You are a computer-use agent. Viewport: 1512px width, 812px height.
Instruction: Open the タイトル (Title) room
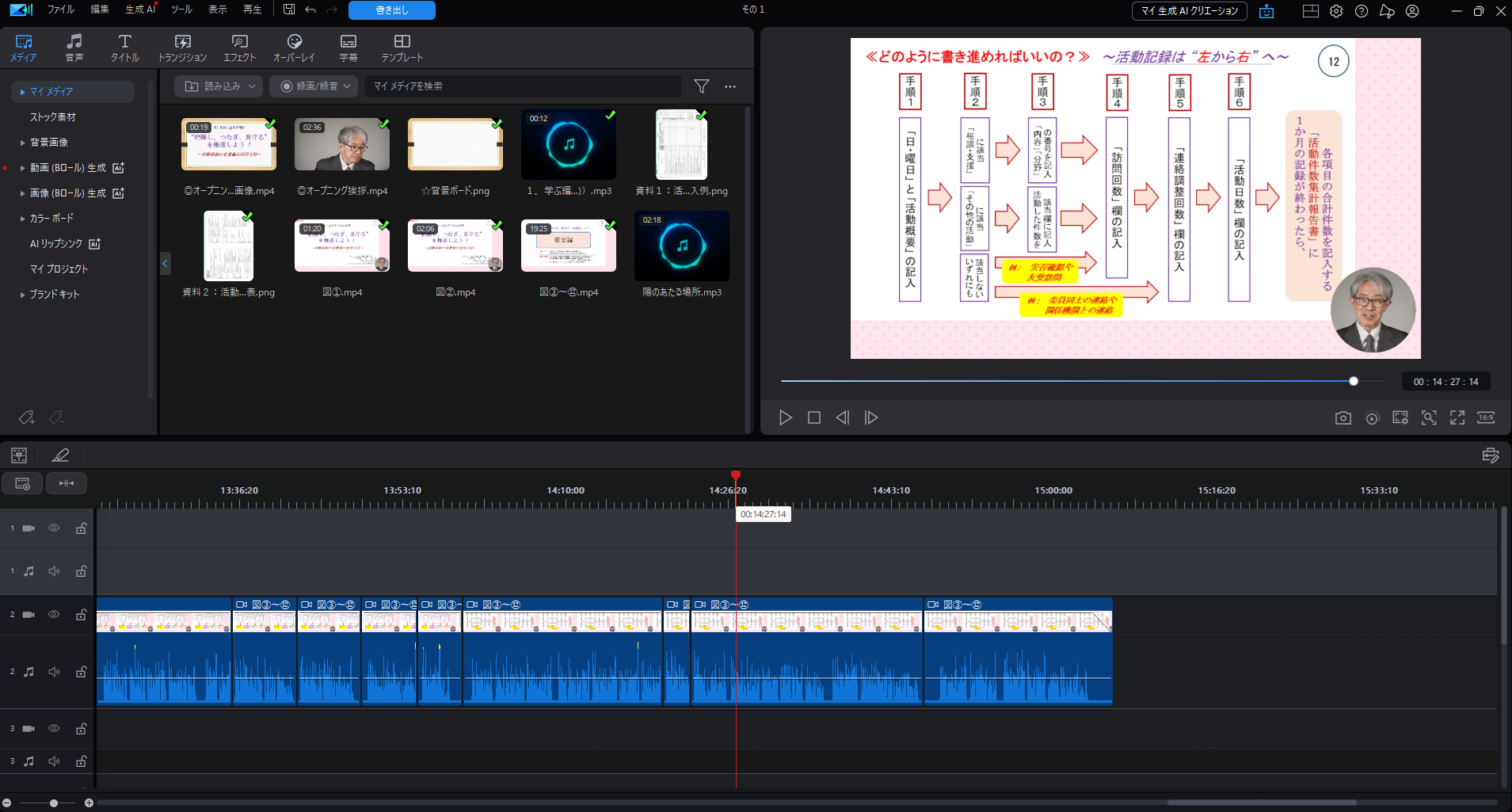tap(124, 48)
